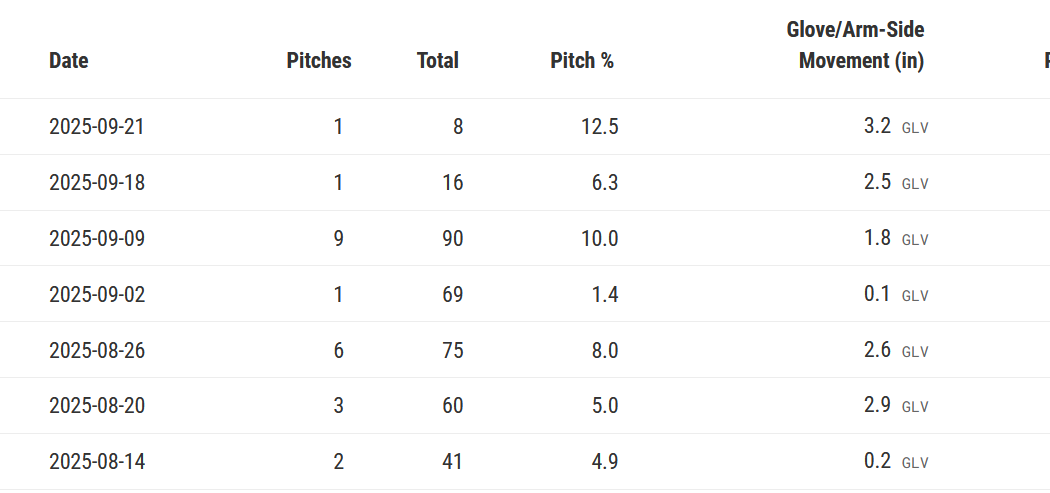Select the 2025-09-21 date cell
The height and width of the screenshot is (493, 1050).
pos(104,127)
